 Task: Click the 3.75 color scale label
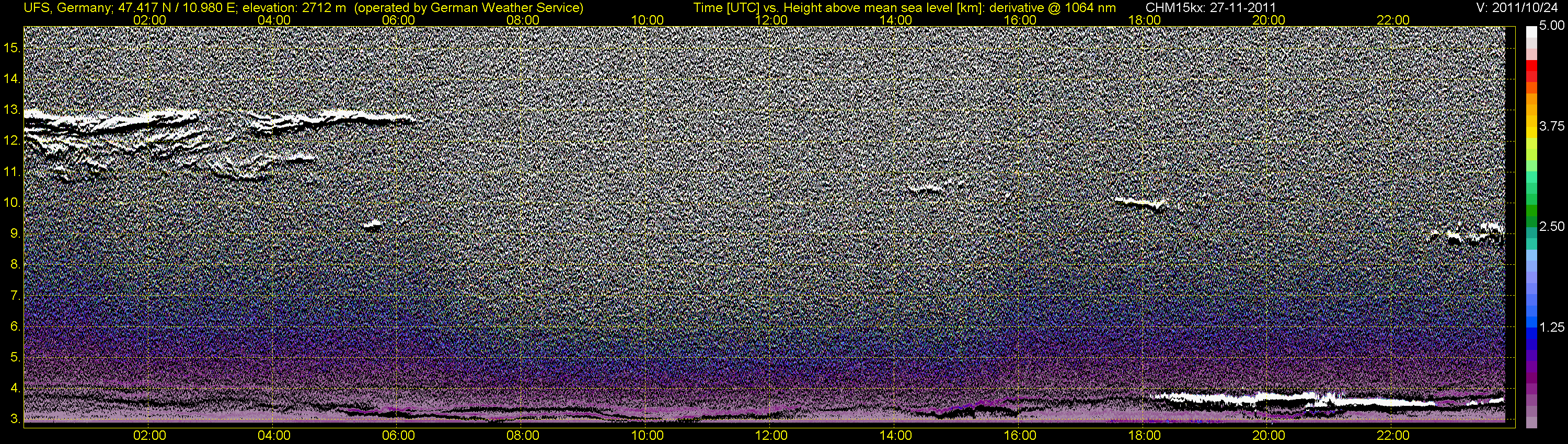1552,126
